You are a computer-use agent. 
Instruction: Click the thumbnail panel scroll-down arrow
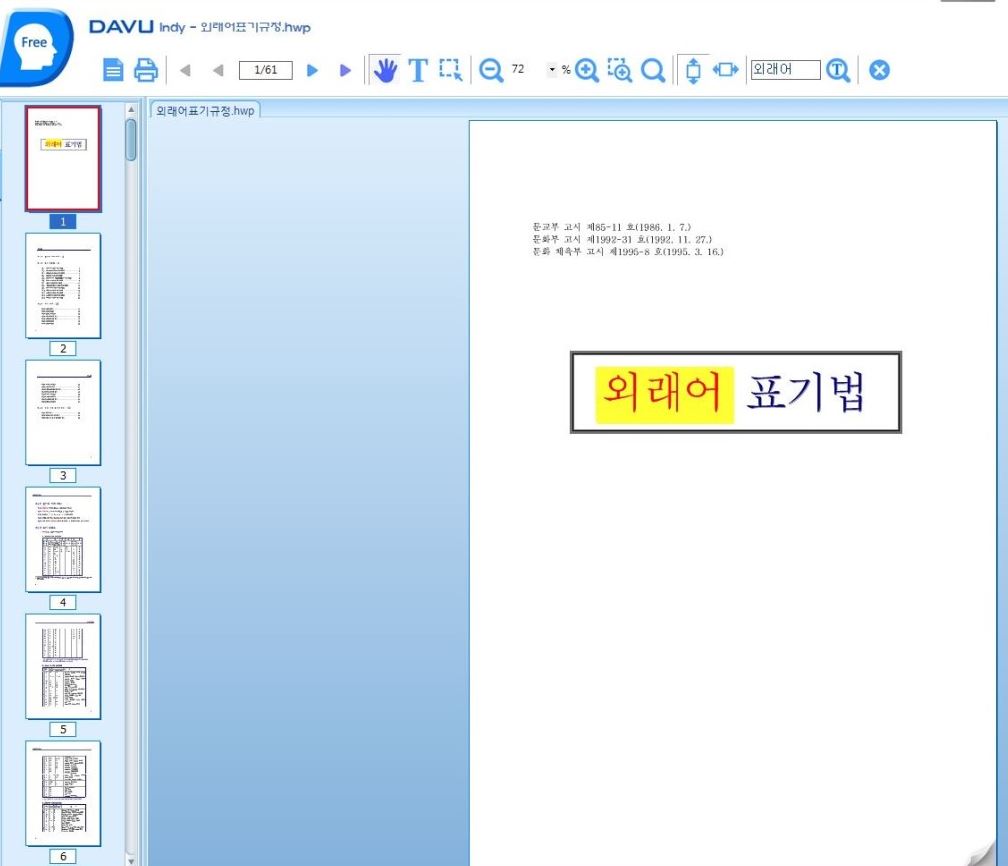[131, 858]
